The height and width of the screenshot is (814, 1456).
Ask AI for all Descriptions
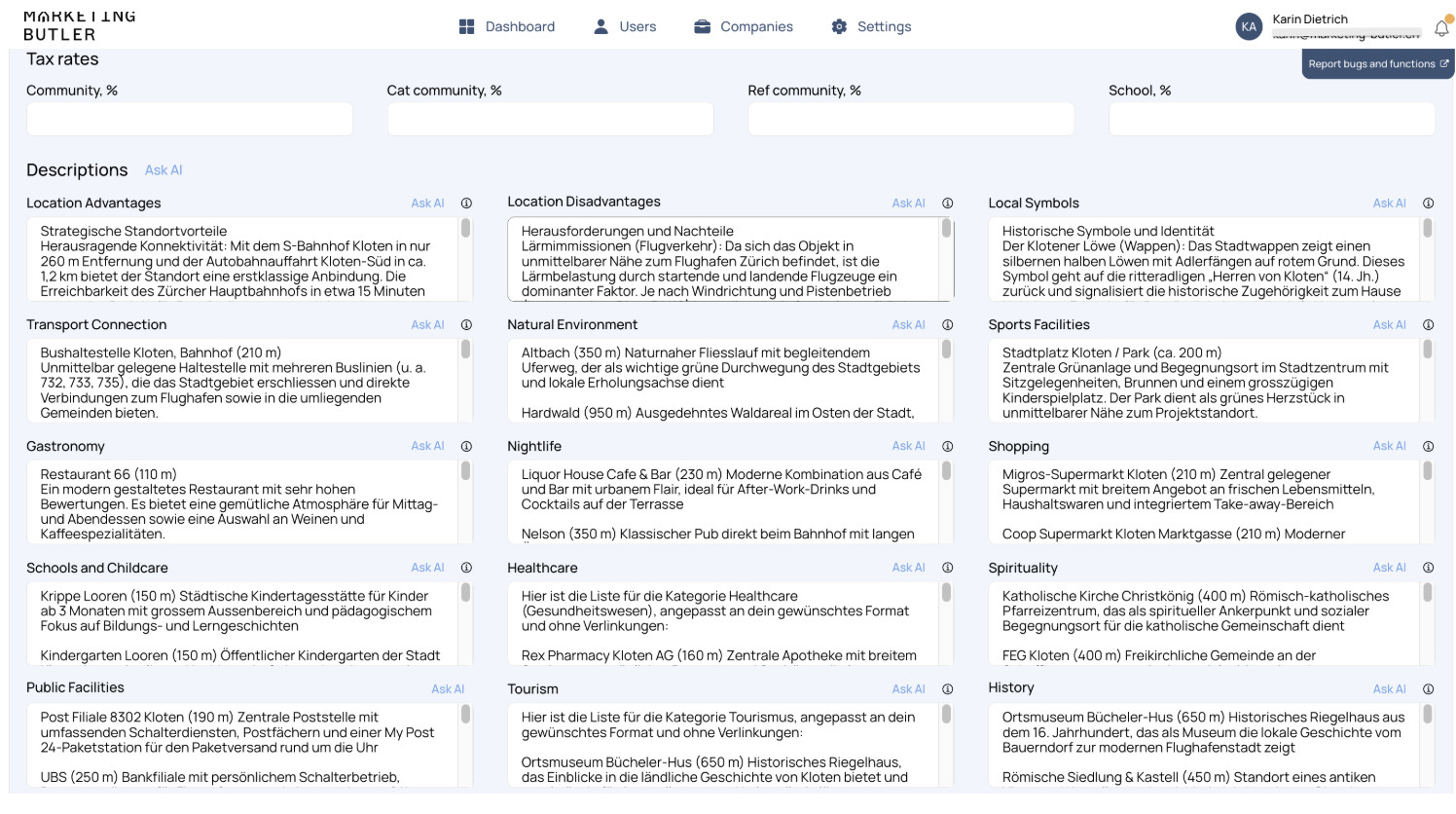(x=164, y=170)
